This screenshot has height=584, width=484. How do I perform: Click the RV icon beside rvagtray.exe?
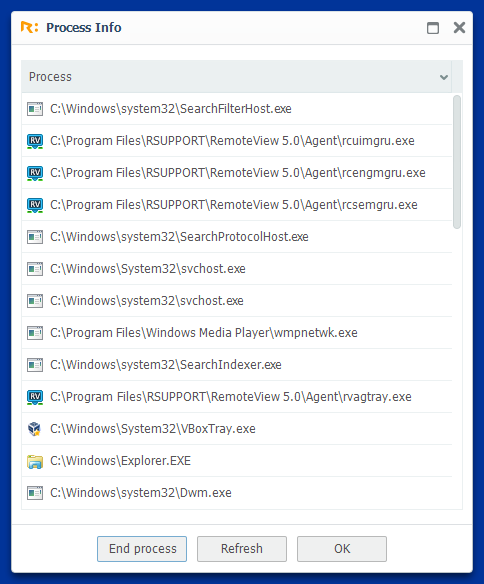click(35, 397)
